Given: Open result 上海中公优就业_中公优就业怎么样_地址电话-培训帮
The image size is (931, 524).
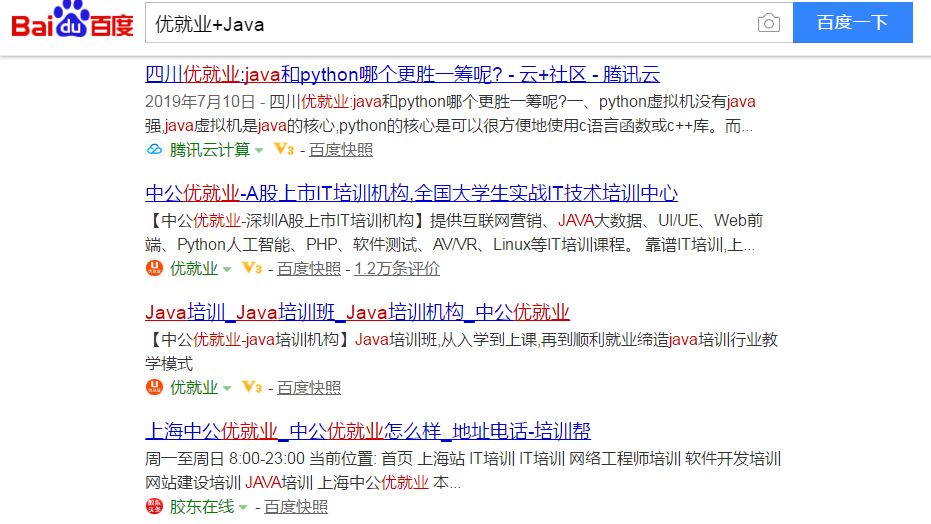Looking at the screenshot, I should [x=368, y=430].
